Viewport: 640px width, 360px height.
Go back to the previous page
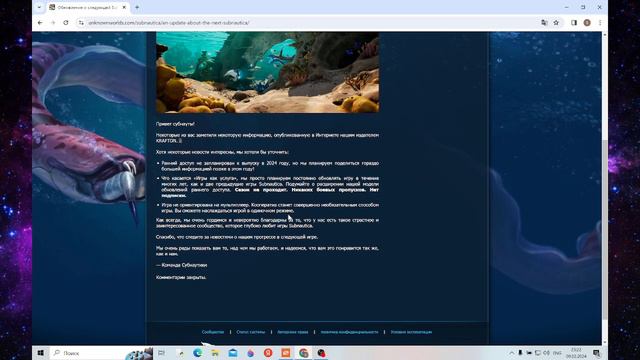pyautogui.click(x=40, y=23)
